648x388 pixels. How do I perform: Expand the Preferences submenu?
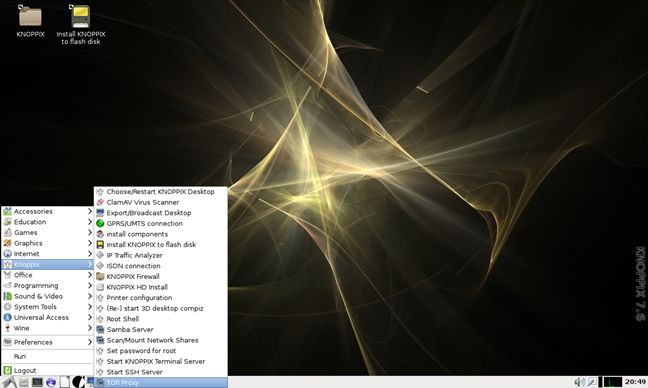point(47,342)
